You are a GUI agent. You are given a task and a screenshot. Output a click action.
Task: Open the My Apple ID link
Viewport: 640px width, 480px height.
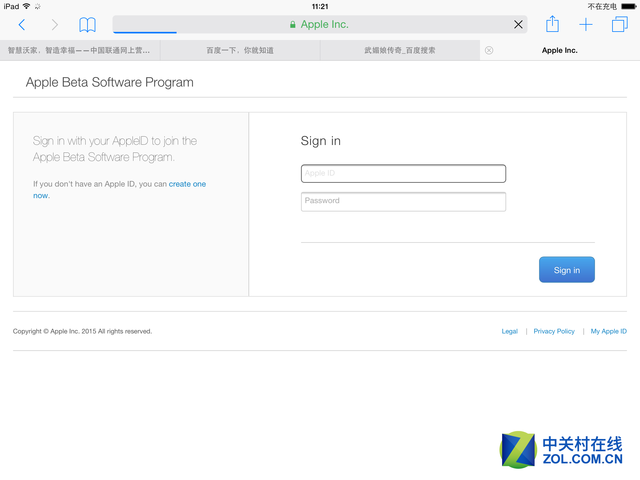point(609,331)
